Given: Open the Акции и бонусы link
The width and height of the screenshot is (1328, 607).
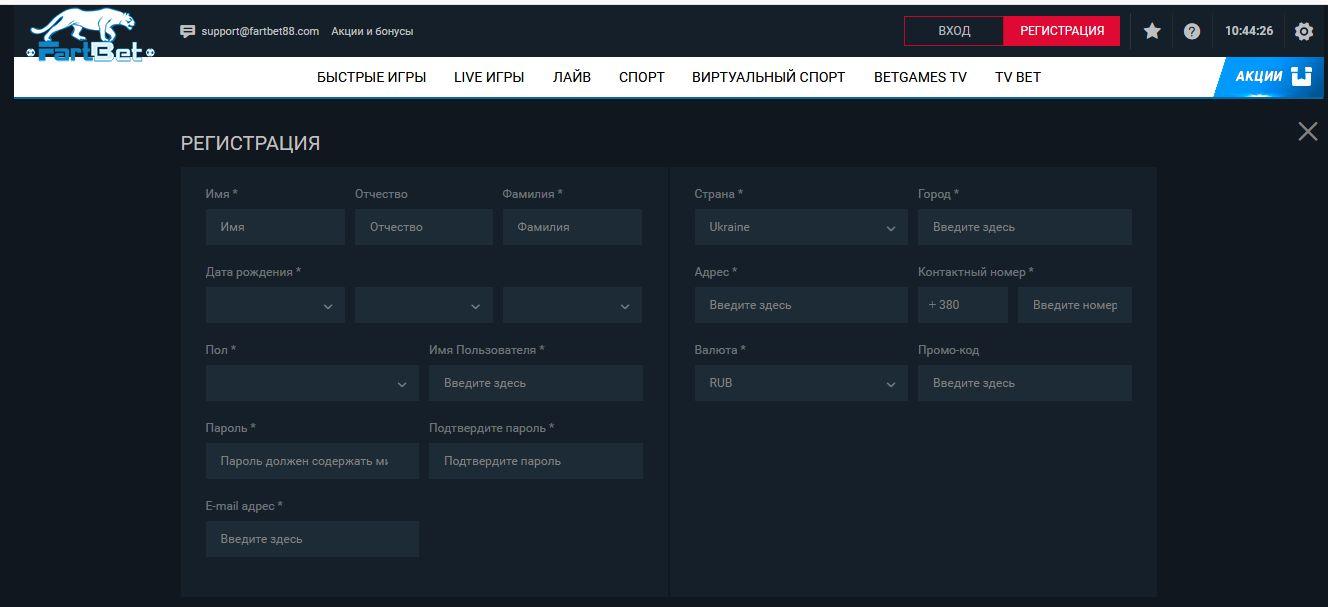Looking at the screenshot, I should point(372,31).
